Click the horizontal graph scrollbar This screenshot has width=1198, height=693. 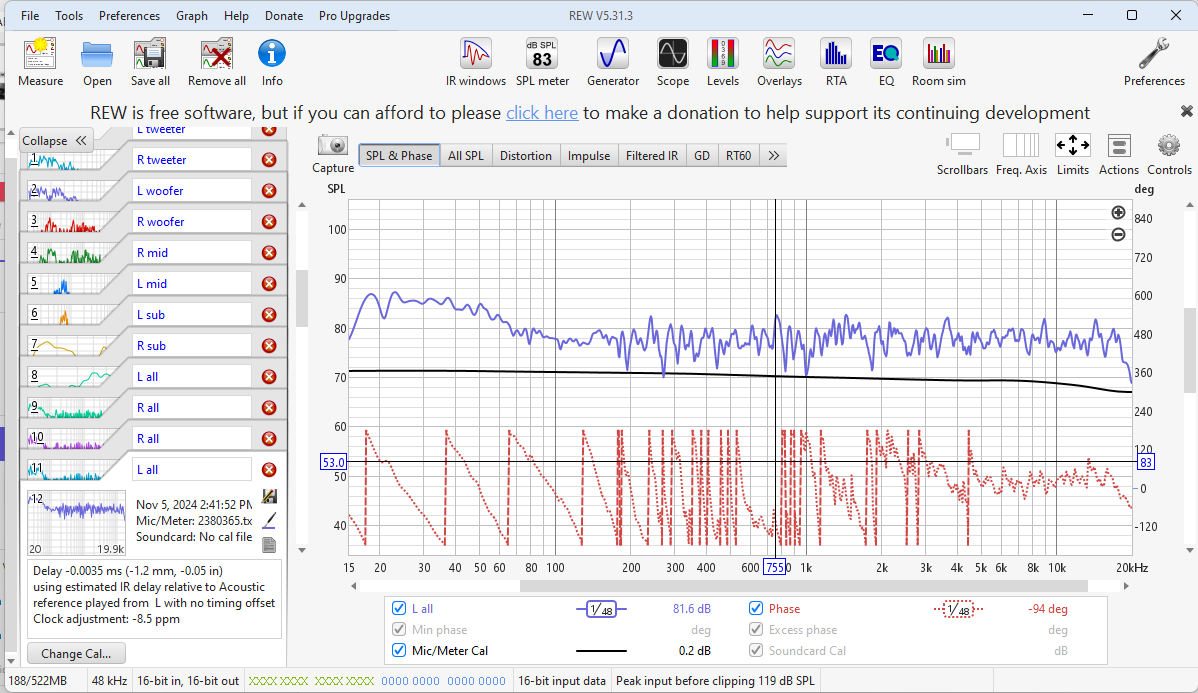tap(803, 586)
